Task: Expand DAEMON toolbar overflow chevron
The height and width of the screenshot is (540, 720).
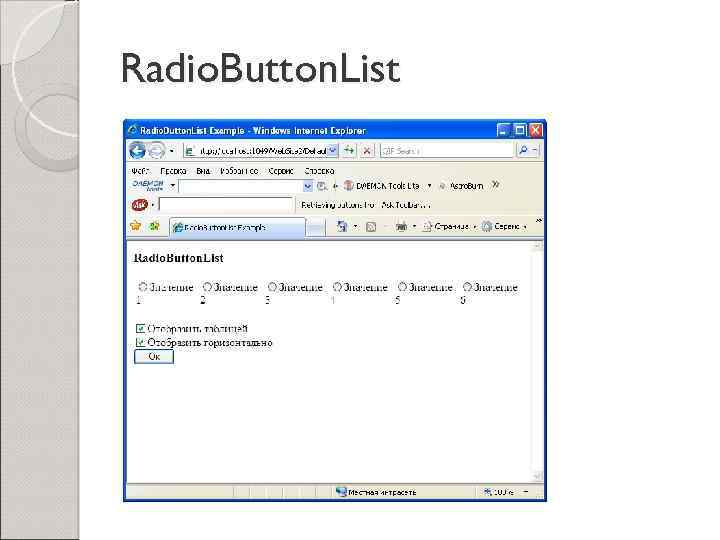Action: [x=495, y=185]
